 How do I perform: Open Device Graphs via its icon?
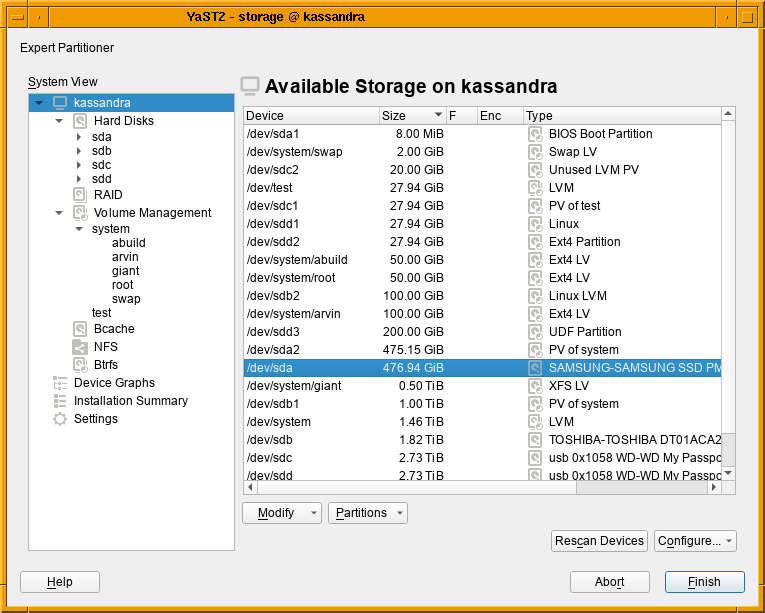coord(60,383)
